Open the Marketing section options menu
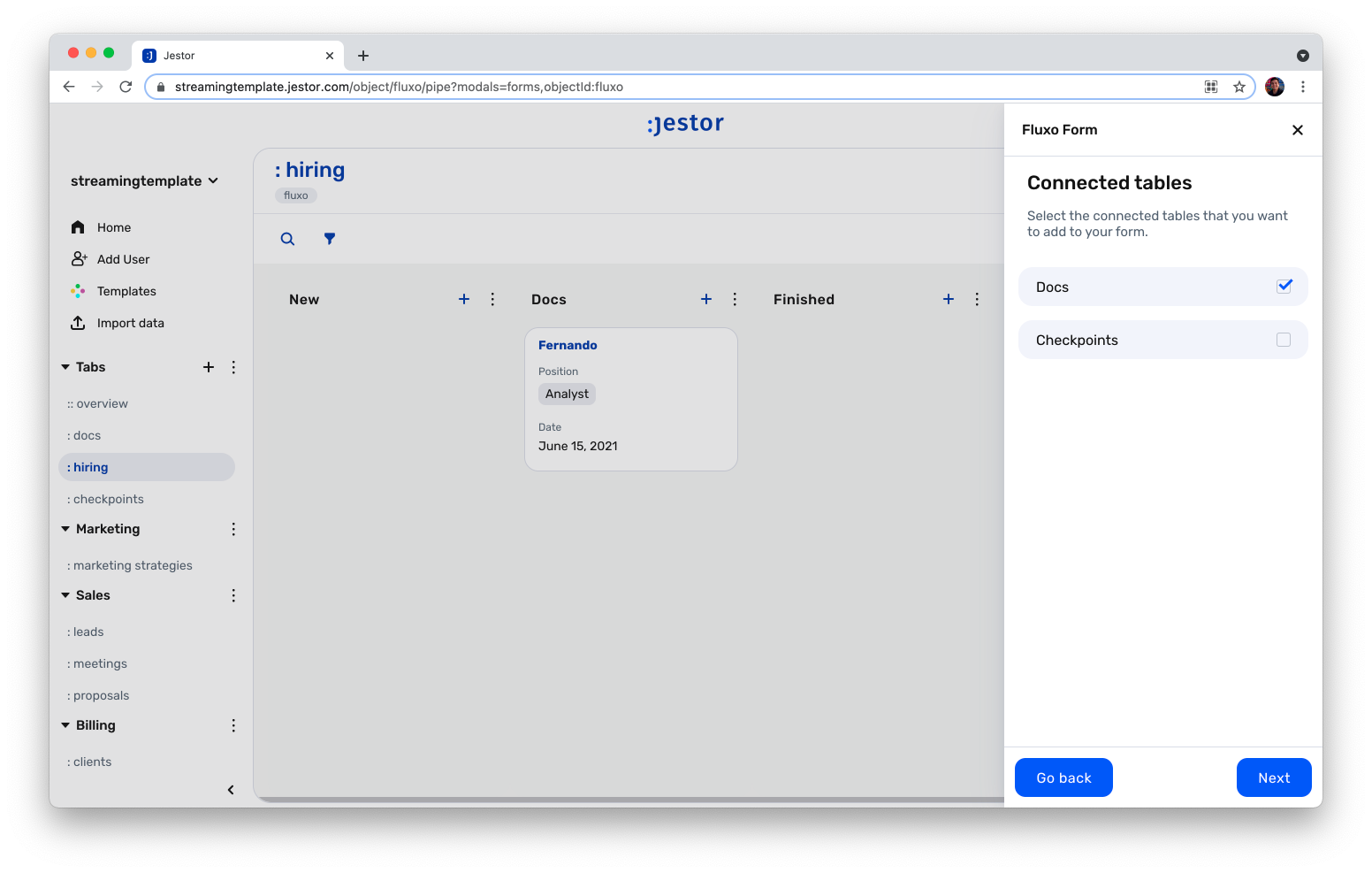1372x873 pixels. (233, 529)
